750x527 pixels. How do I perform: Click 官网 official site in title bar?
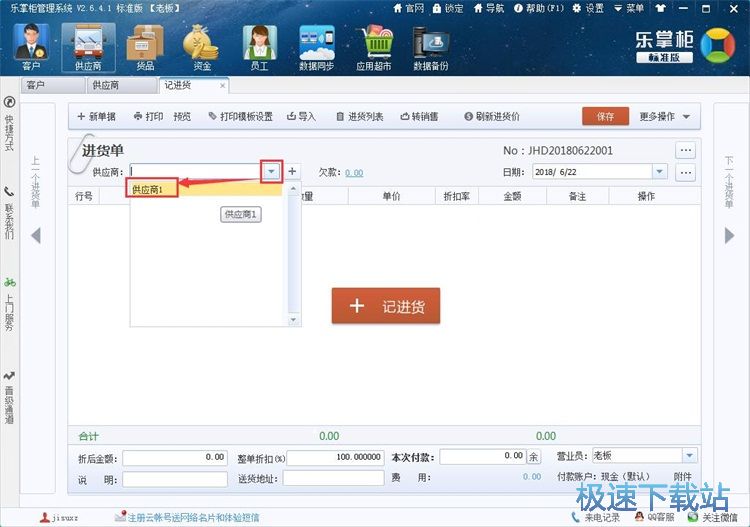tap(409, 8)
